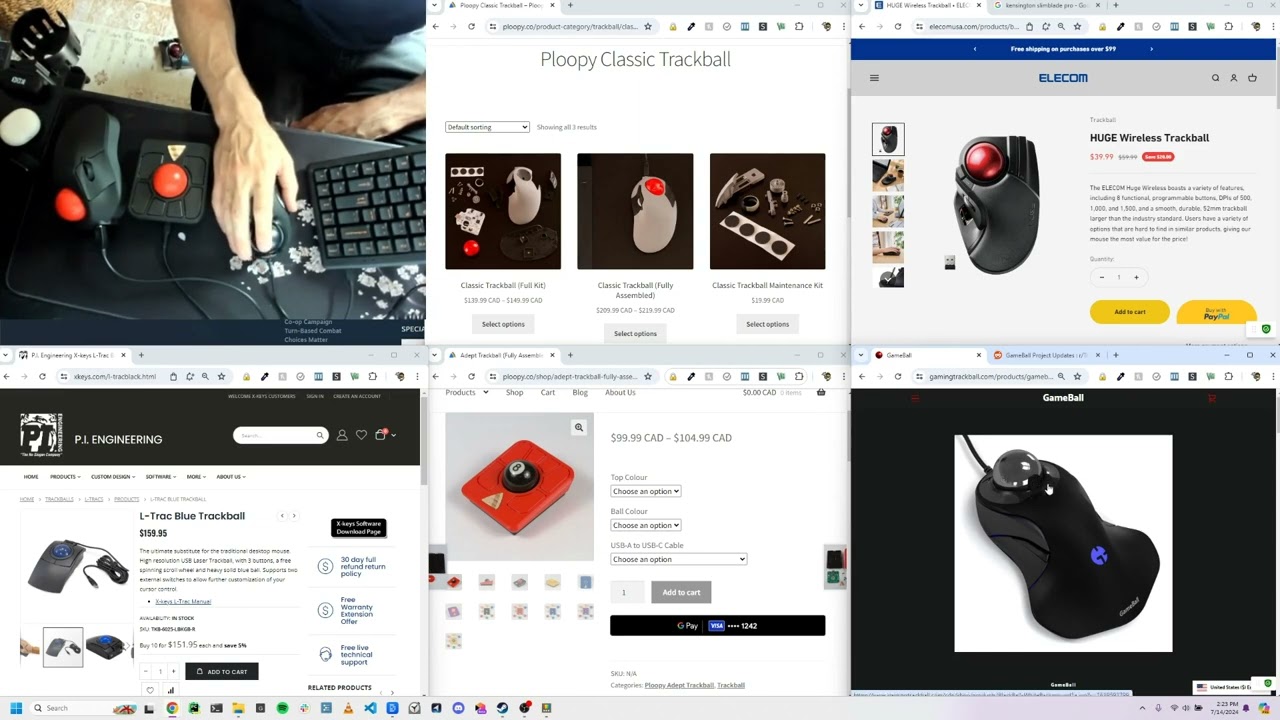Switch to the GameBall Project Updates tab
1280x720 pixels.
1046,355
